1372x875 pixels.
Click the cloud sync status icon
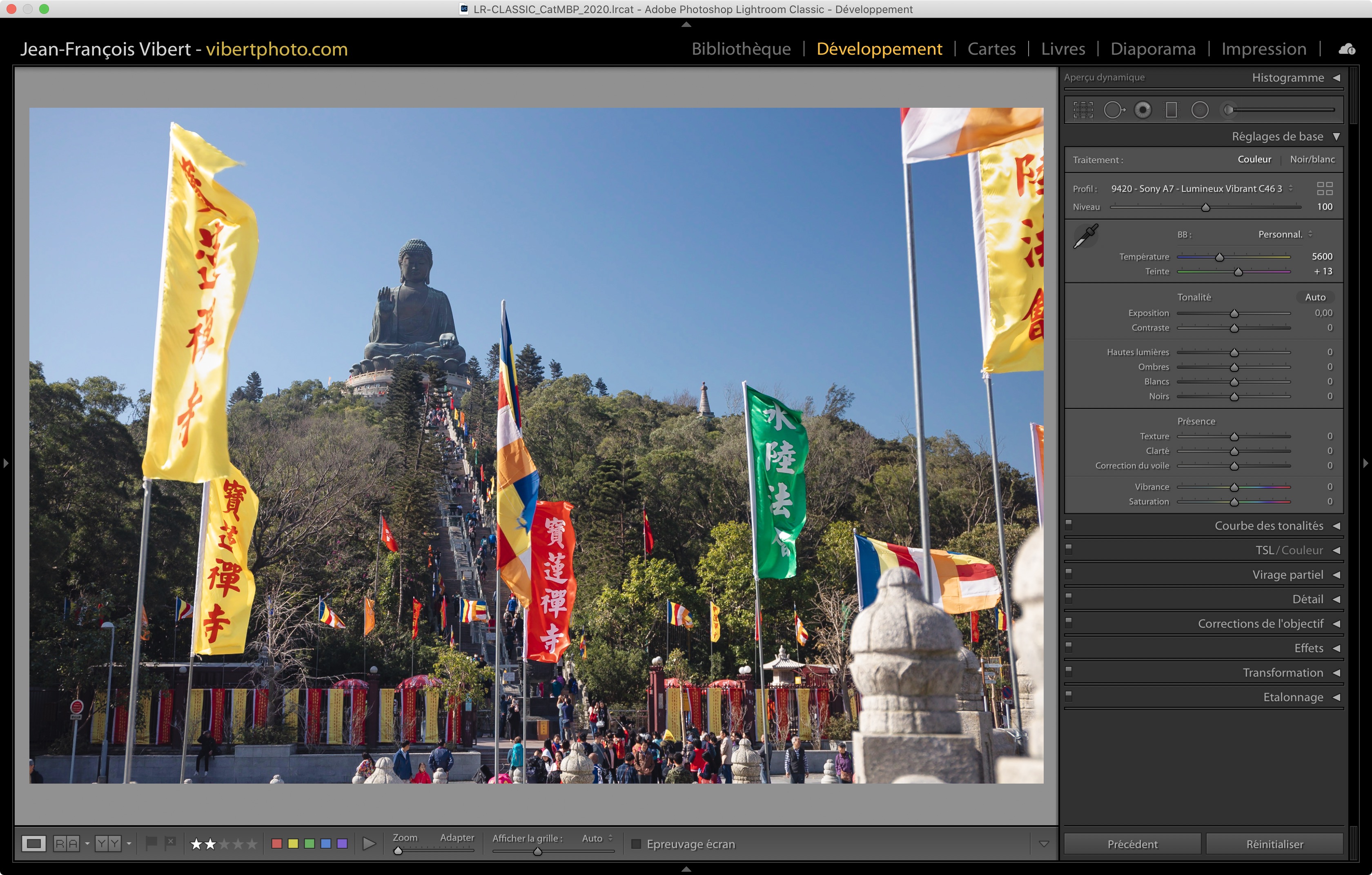1347,49
